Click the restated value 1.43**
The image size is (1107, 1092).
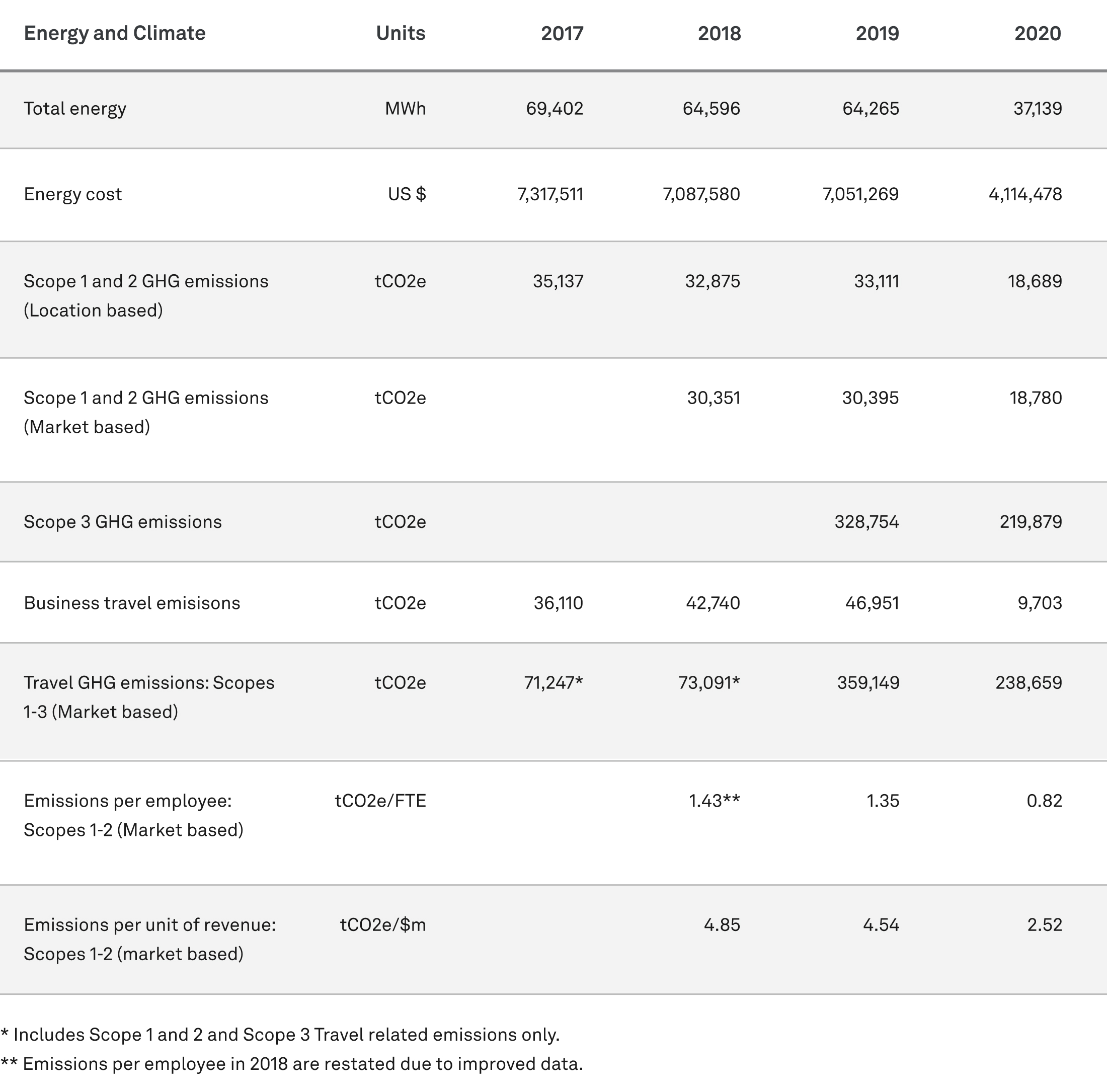[715, 800]
